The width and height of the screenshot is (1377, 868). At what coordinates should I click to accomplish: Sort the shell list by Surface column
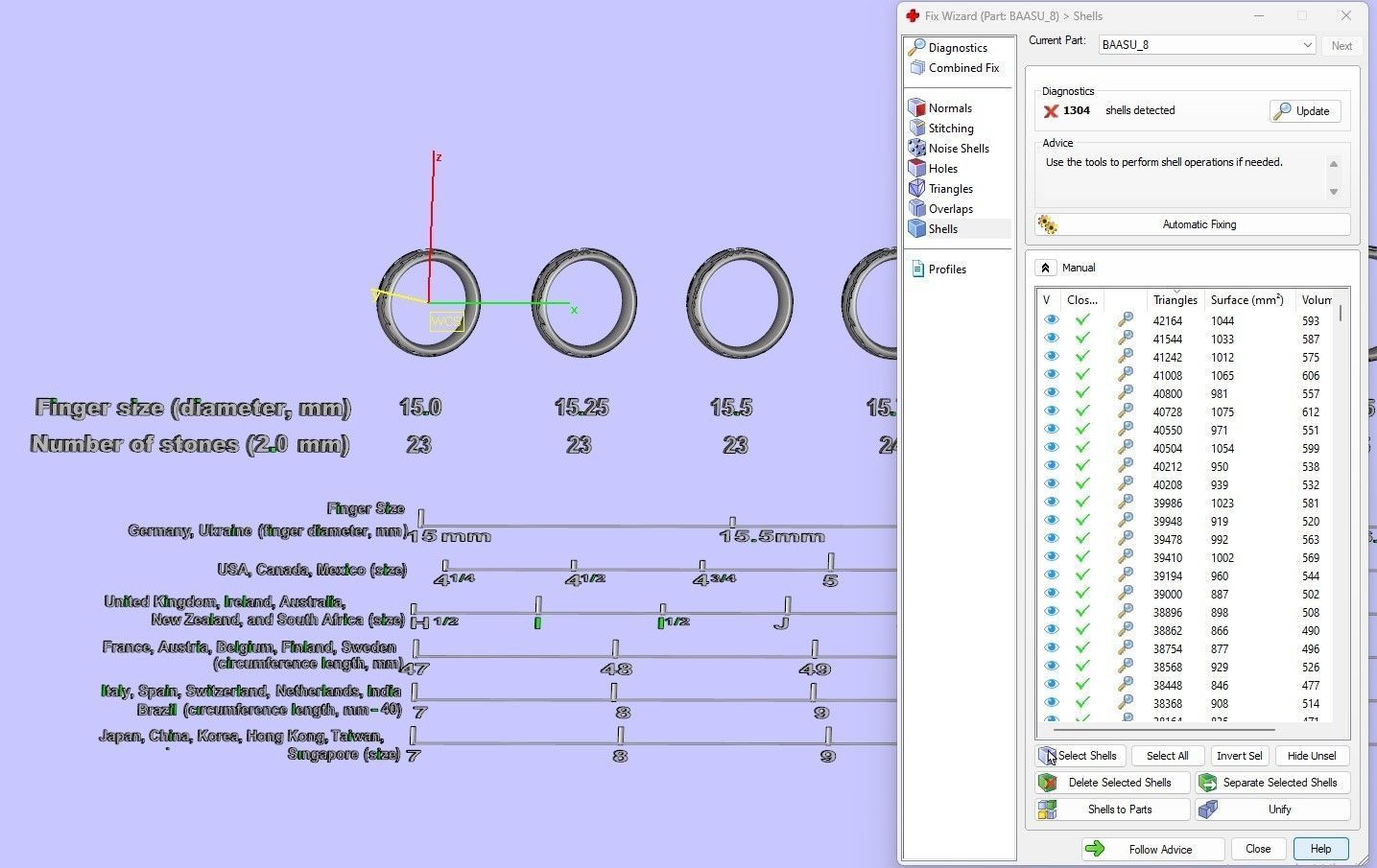(x=1247, y=300)
